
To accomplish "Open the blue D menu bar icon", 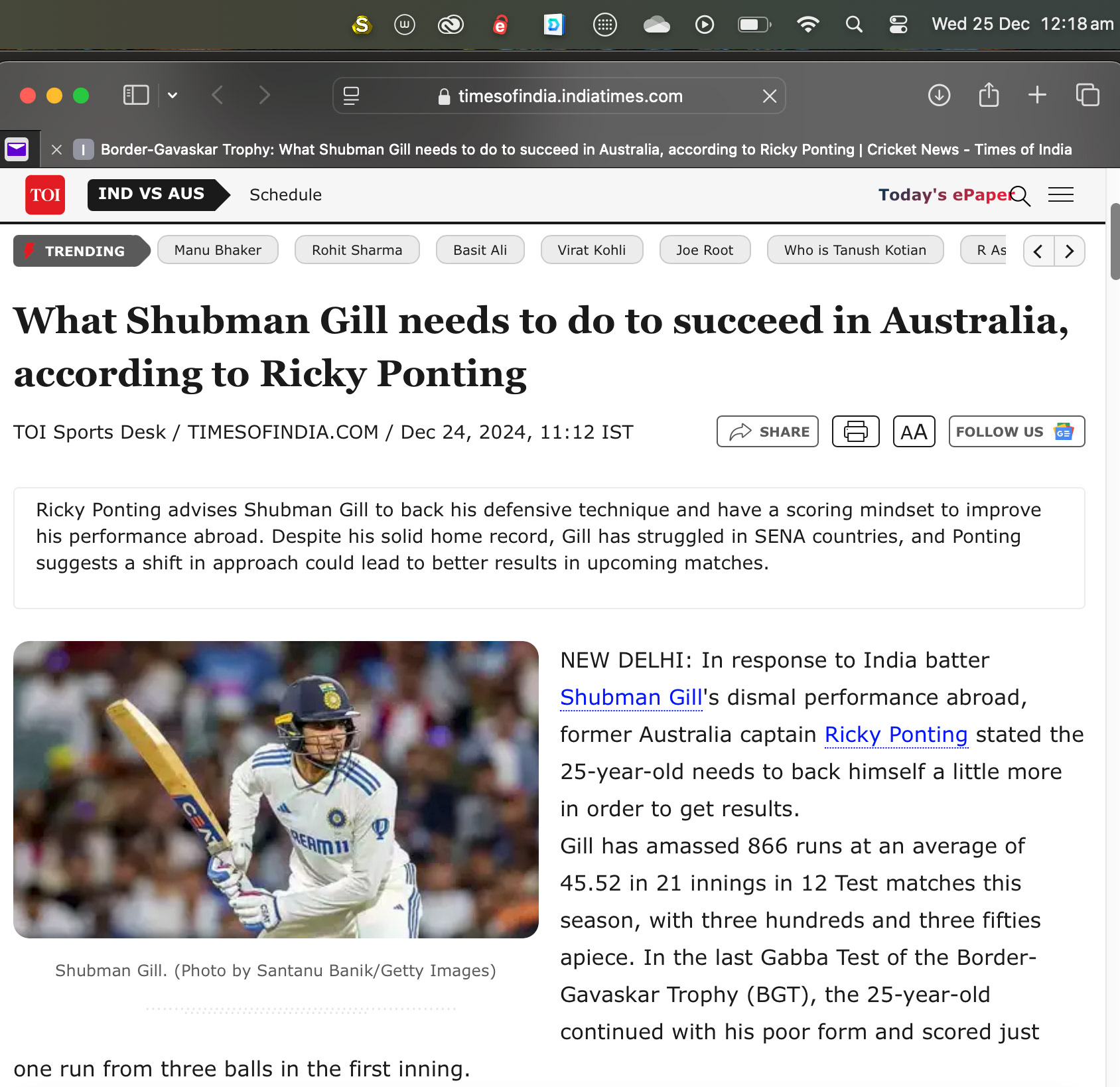I will [x=553, y=25].
